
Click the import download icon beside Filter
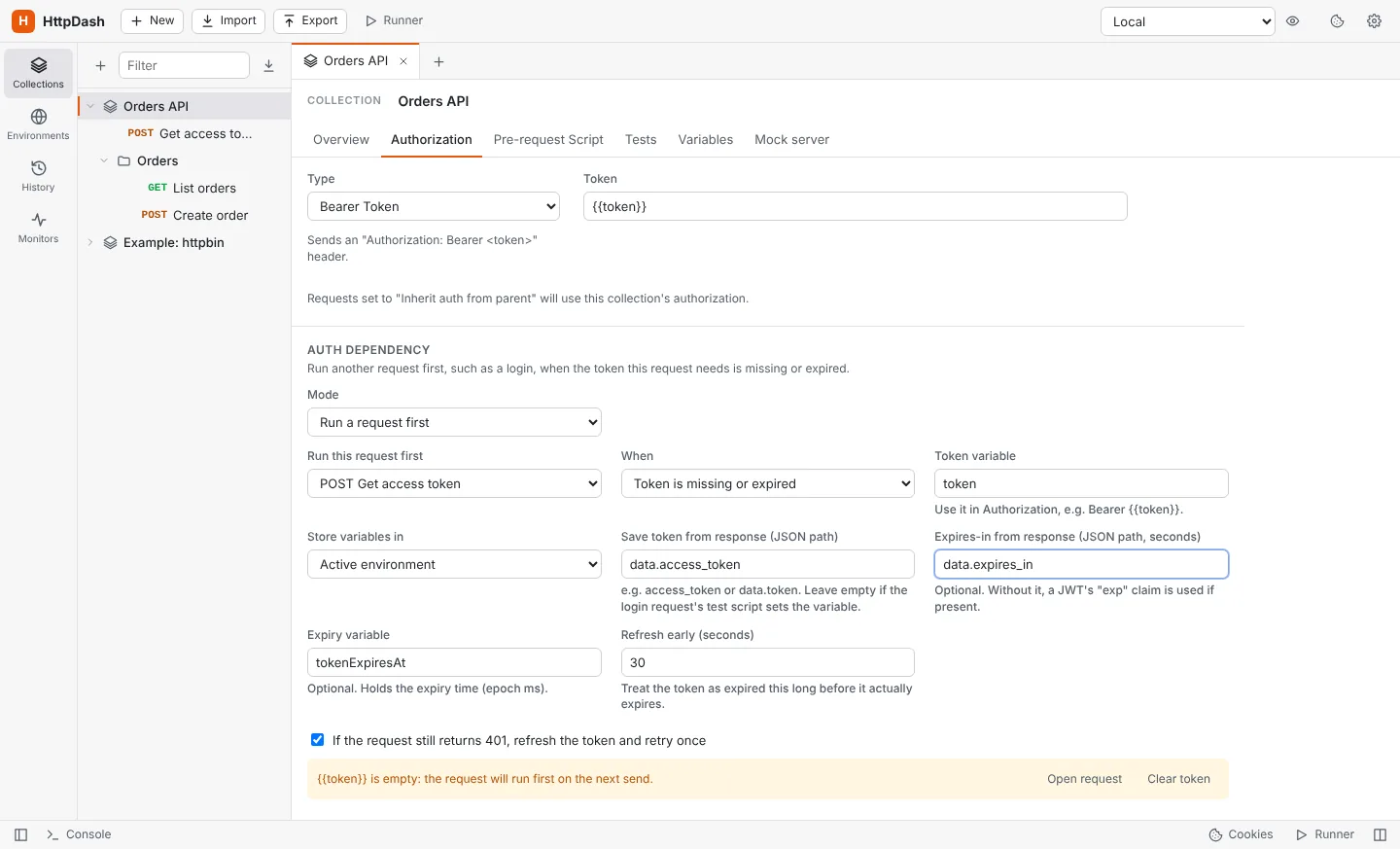click(269, 66)
